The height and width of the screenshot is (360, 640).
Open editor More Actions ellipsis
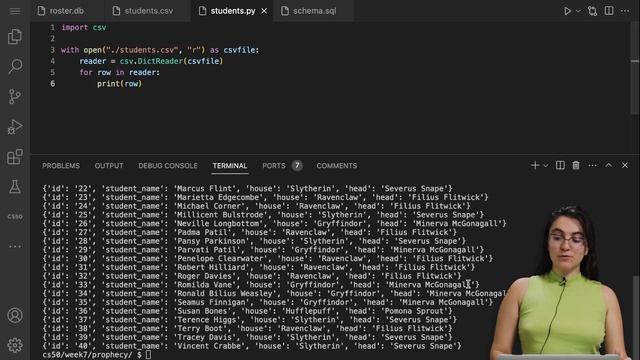[625, 11]
